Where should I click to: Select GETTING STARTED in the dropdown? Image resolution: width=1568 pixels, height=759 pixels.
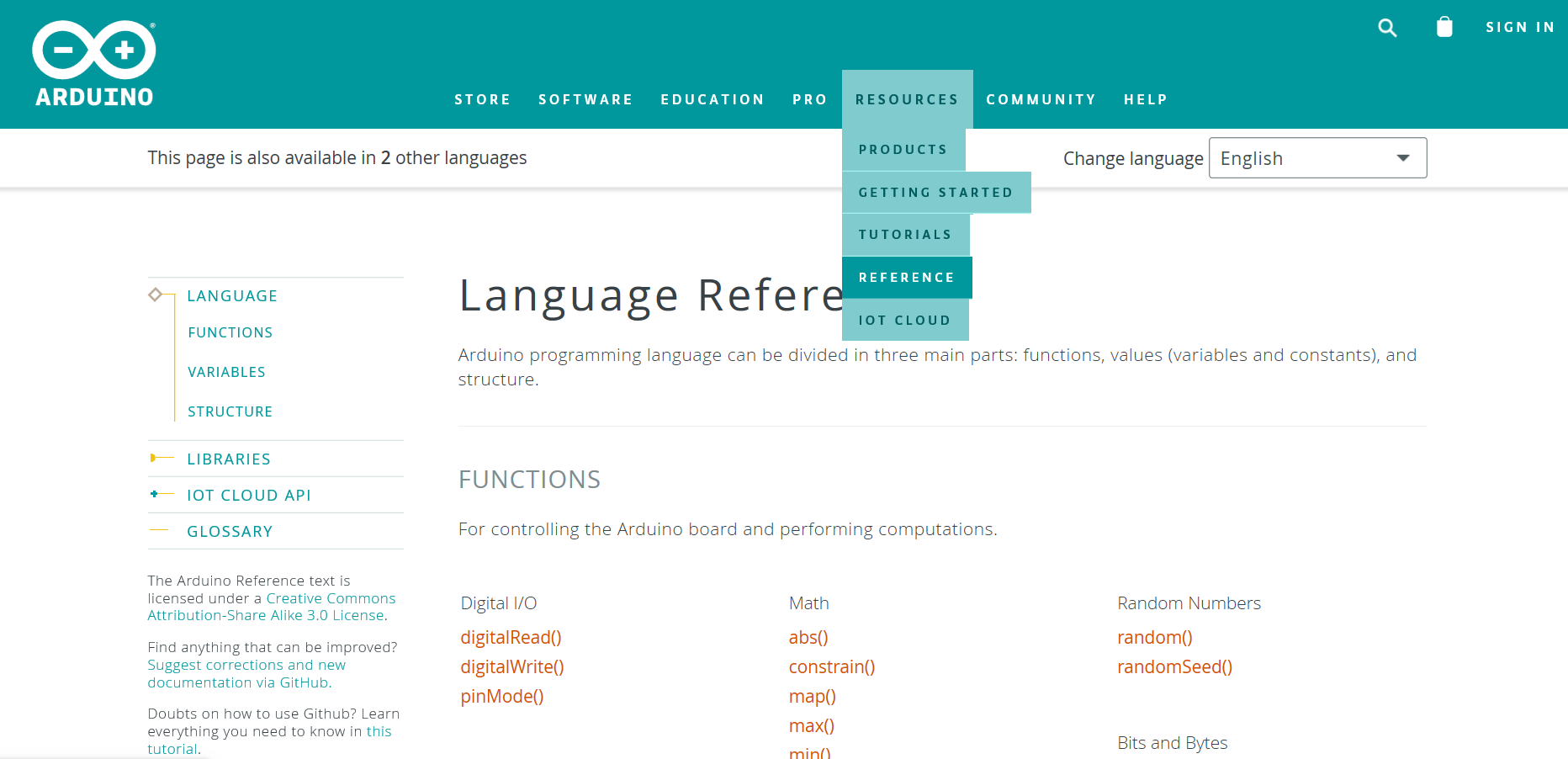click(x=936, y=193)
